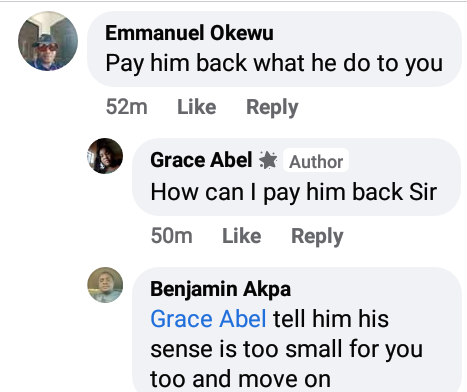Click the Grace Abel commenter name

pyautogui.click(x=201, y=160)
